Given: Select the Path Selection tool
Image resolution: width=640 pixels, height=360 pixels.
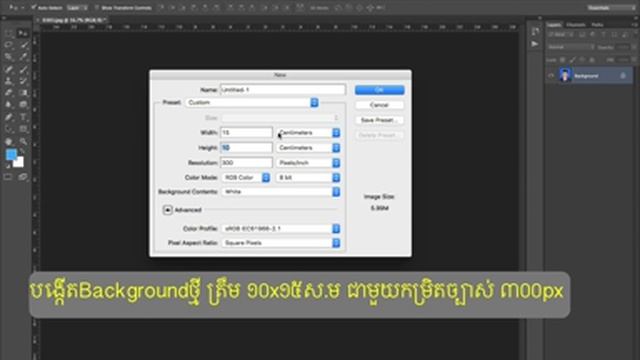Looking at the screenshot, I should [x=9, y=129].
